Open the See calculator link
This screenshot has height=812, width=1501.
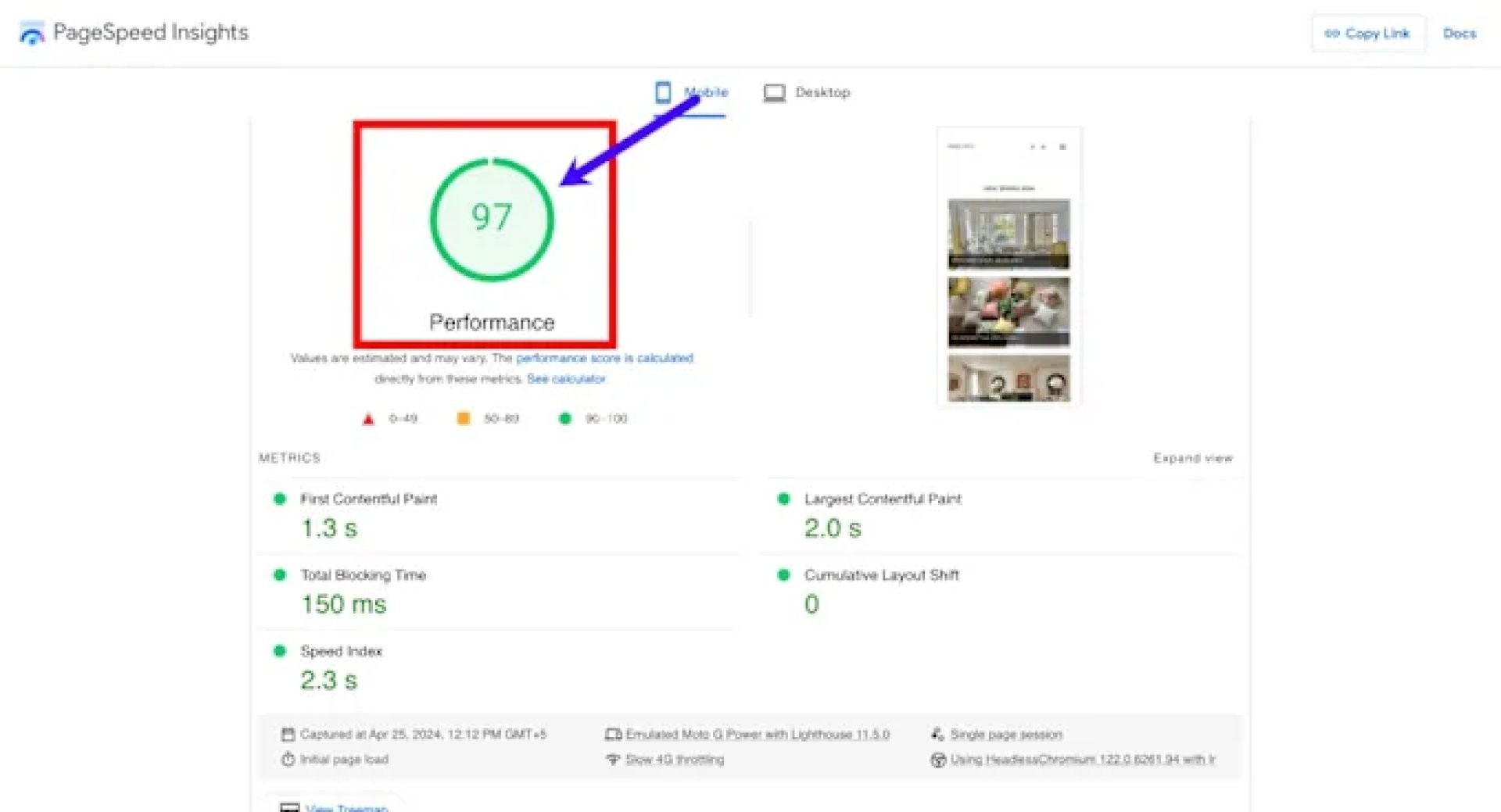pos(566,379)
